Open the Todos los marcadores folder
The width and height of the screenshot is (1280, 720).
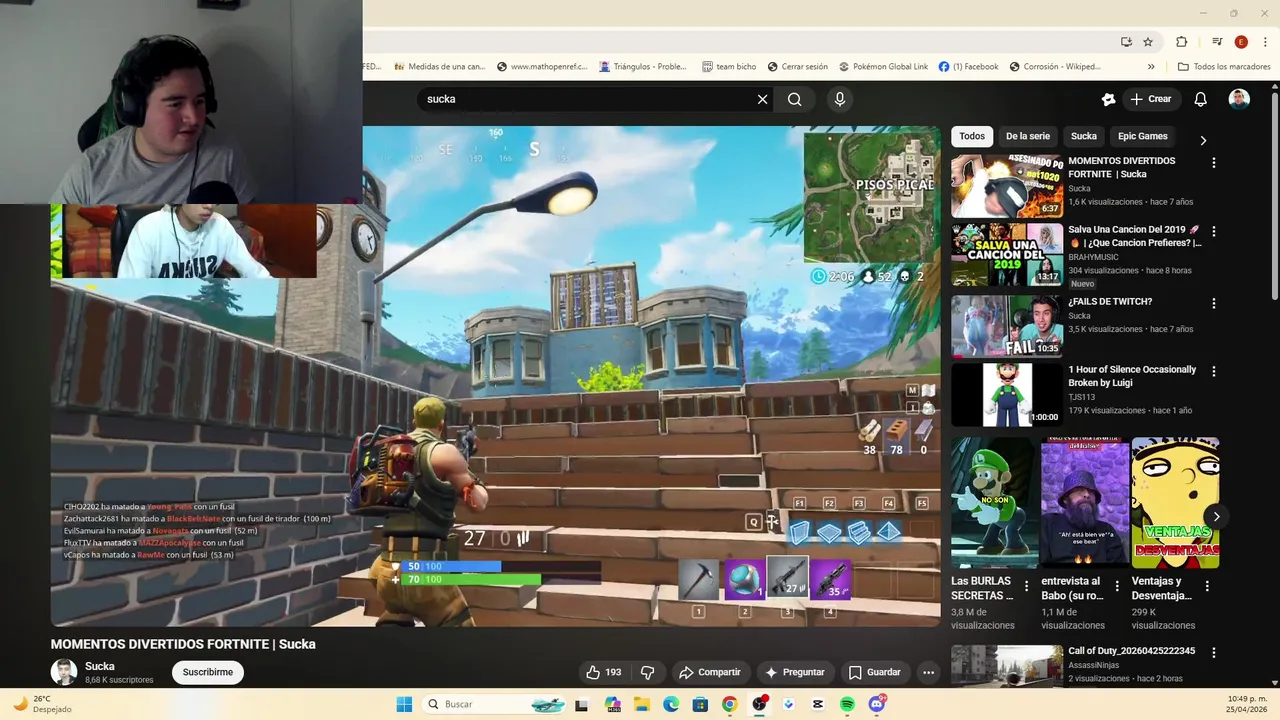click(x=1224, y=67)
